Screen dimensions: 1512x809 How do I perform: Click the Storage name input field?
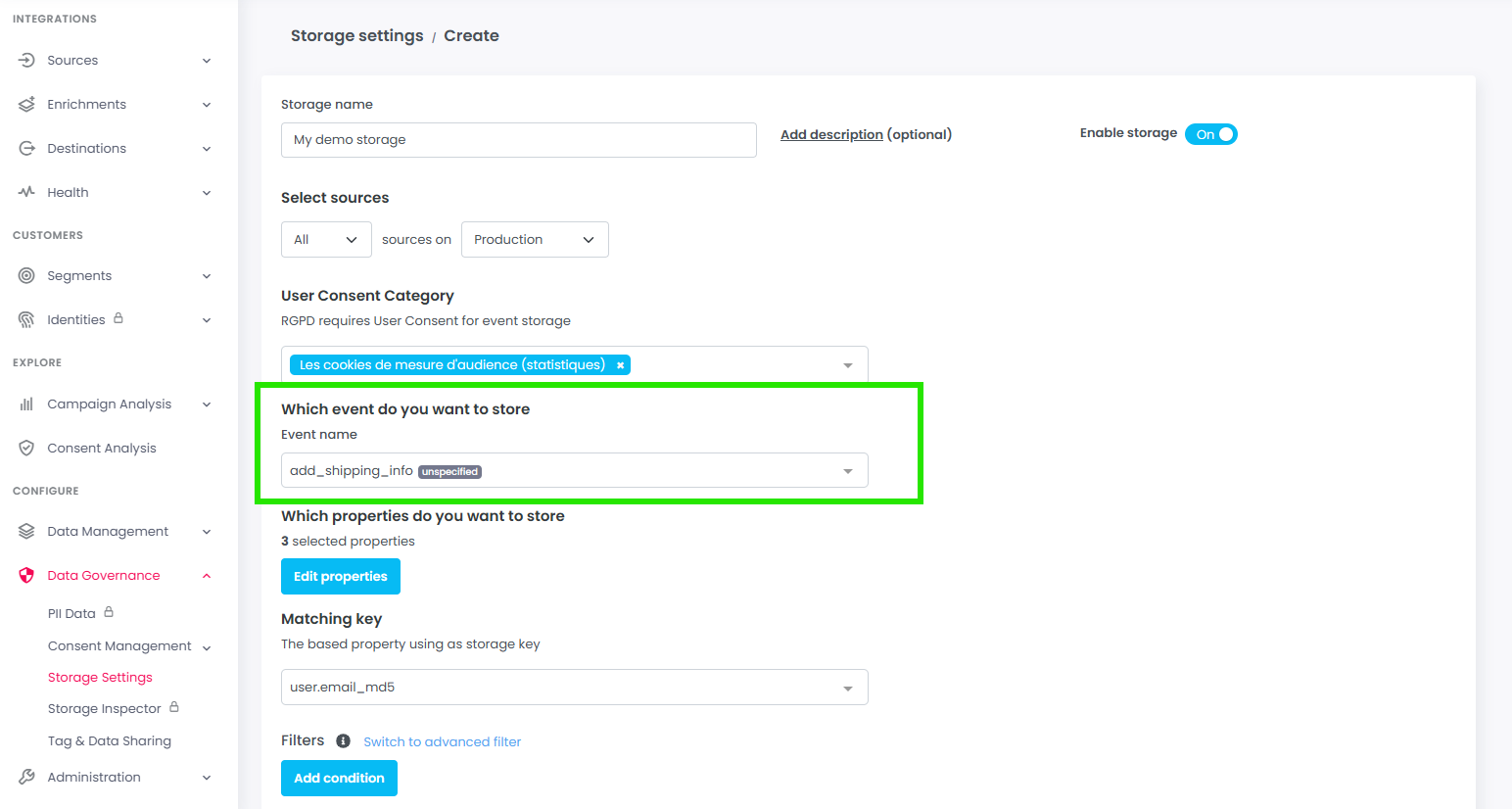pos(518,140)
